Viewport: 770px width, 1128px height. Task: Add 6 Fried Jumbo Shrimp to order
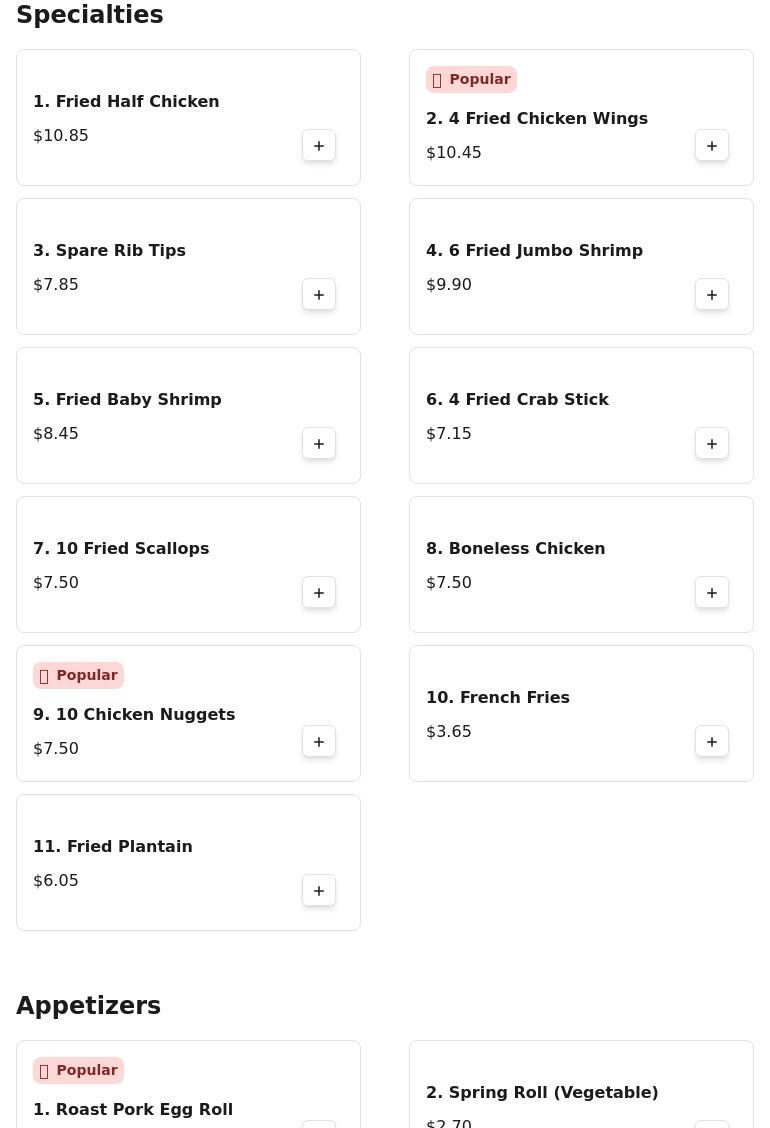(712, 295)
